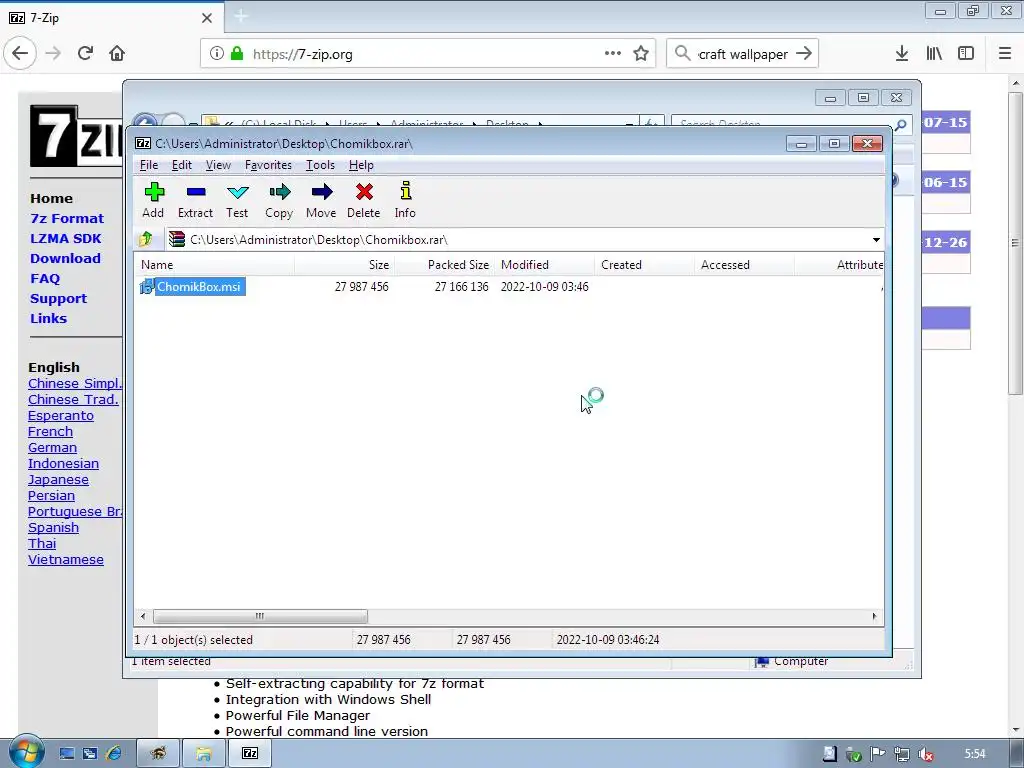
Task: Click the 7-Zip taskbar button
Action: pos(250,754)
